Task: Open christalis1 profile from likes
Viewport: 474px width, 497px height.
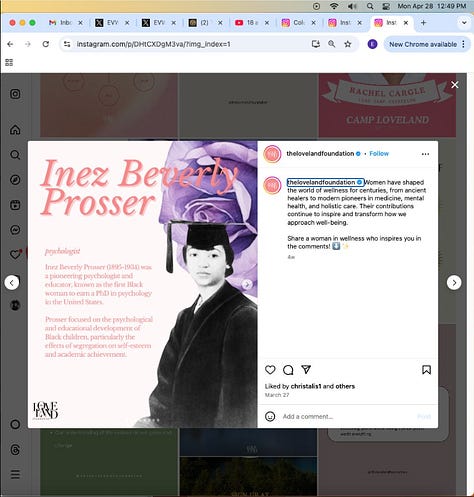Action: [306, 386]
